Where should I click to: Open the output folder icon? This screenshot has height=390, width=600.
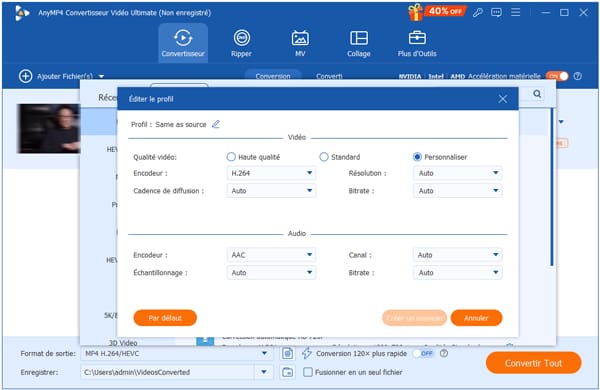tap(287, 372)
